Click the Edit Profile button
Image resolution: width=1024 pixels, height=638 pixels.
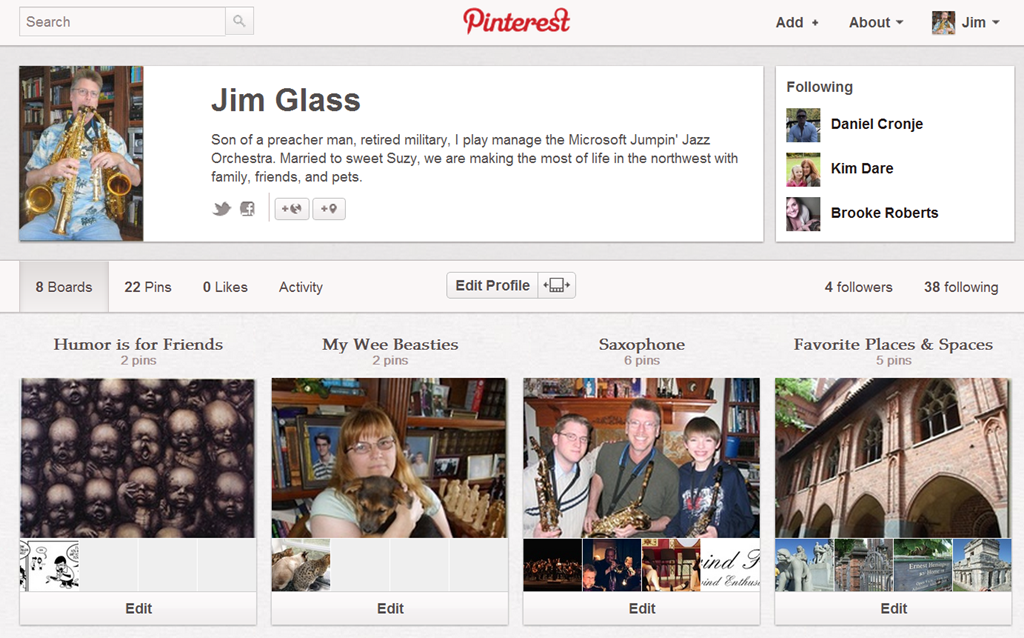point(492,285)
